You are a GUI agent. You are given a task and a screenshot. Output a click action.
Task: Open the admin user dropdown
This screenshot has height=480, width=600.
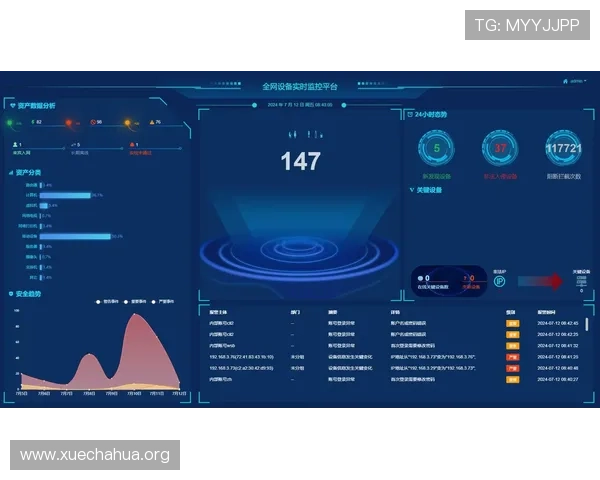pos(579,81)
